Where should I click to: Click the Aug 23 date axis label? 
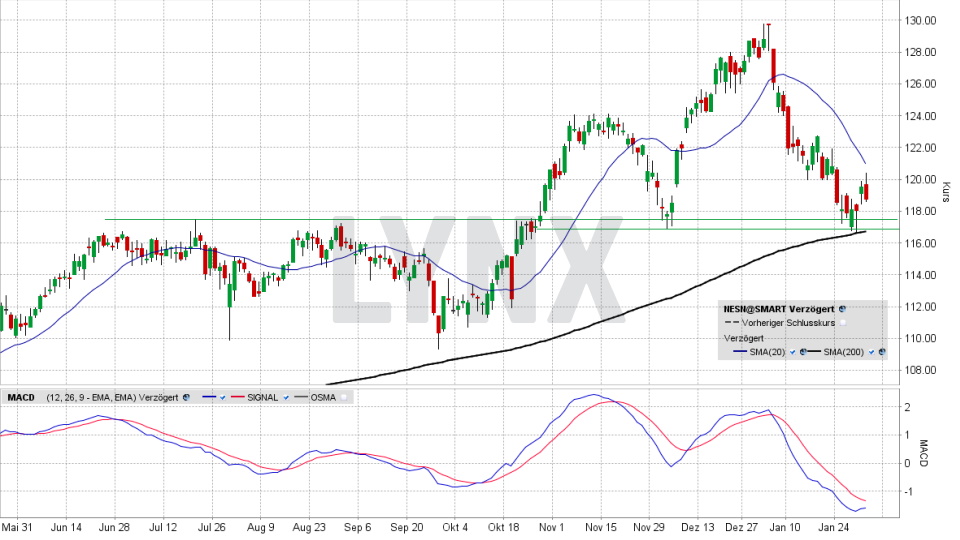pos(309,527)
